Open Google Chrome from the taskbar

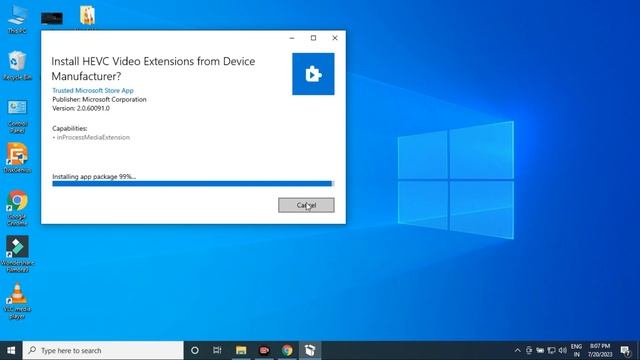(287, 350)
